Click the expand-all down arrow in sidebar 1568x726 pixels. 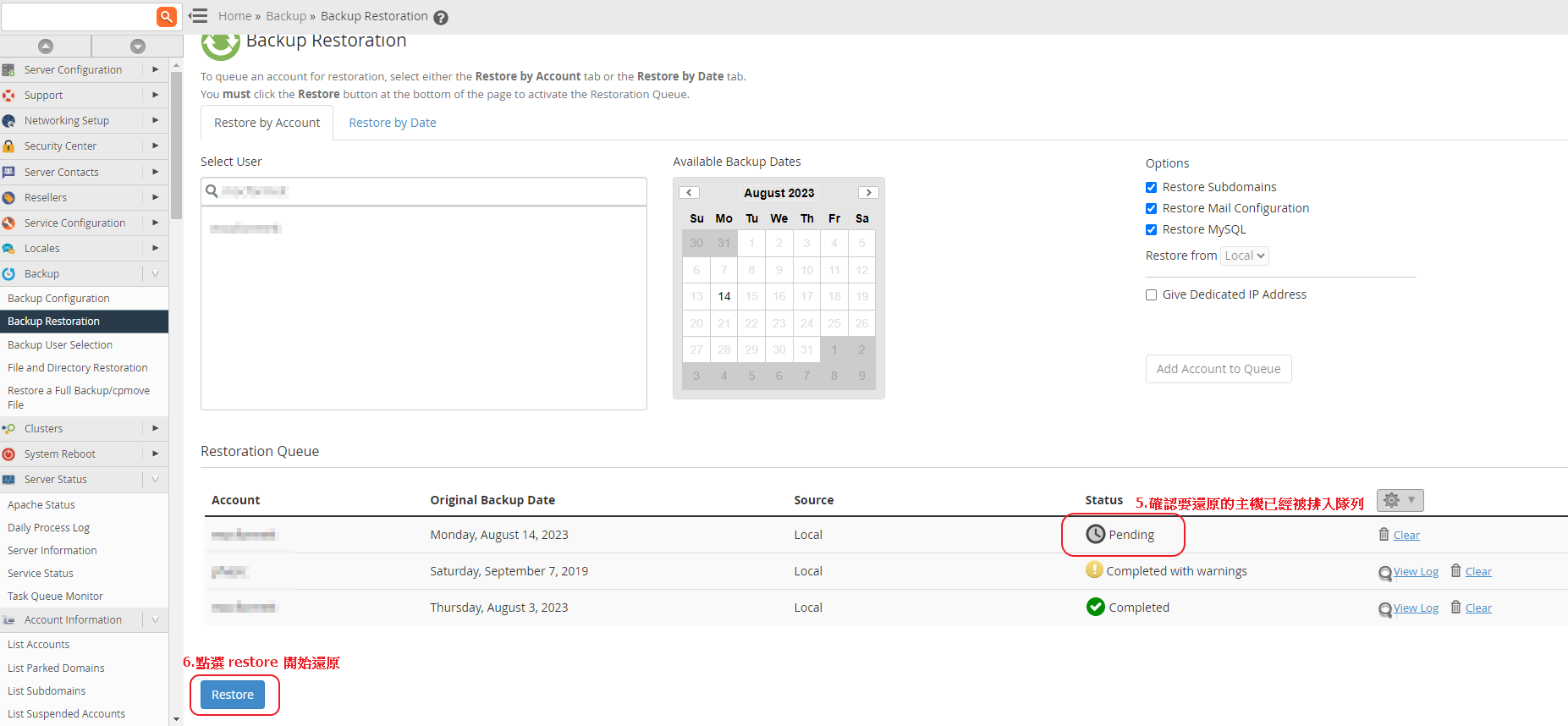click(138, 47)
